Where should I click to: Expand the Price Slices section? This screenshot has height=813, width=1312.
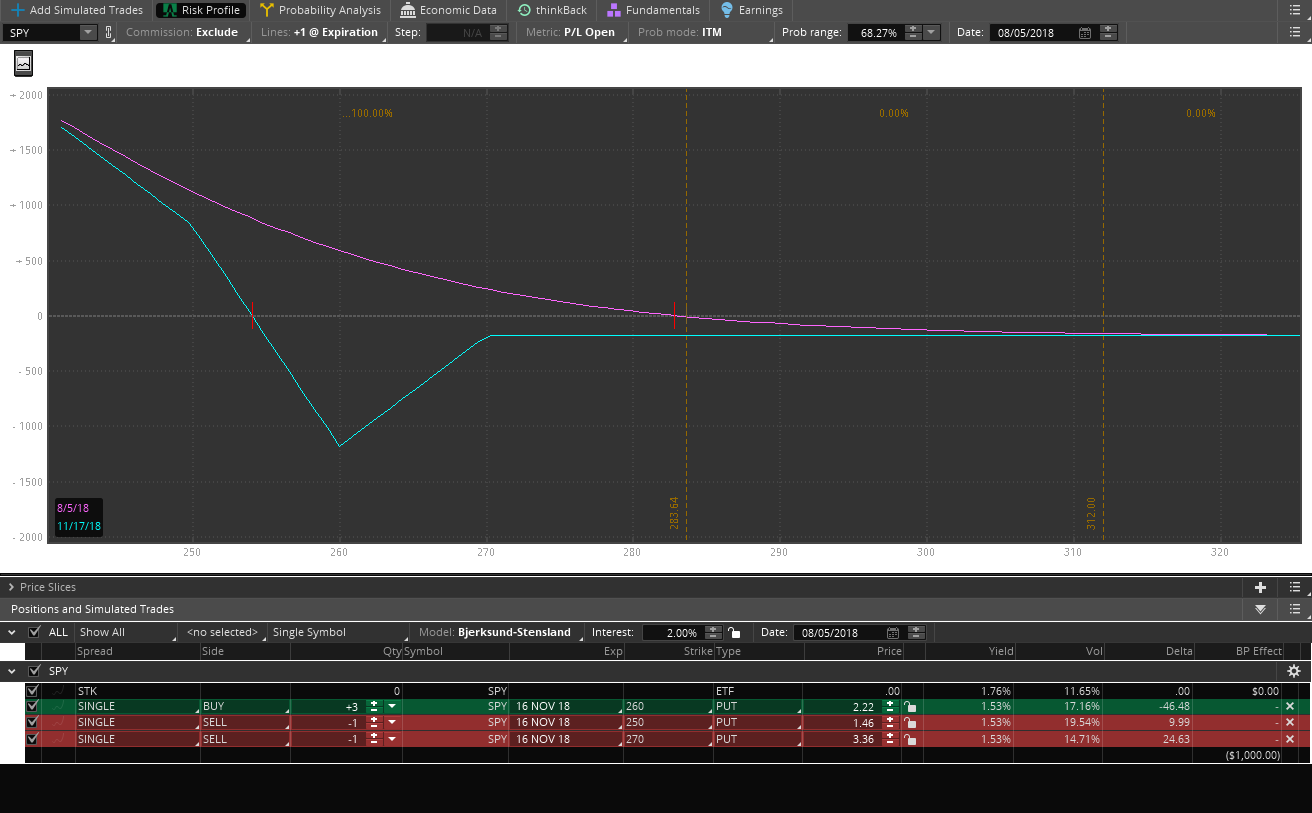pyautogui.click(x=11, y=587)
